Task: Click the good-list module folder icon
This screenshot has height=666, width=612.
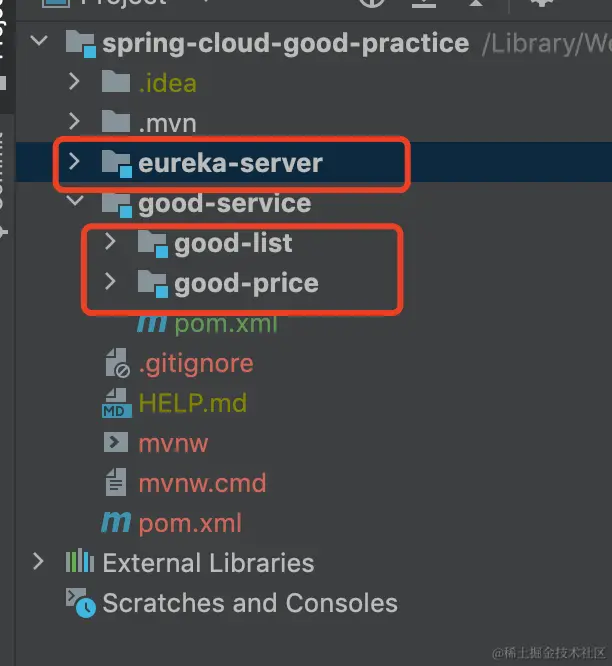Action: click(x=152, y=243)
